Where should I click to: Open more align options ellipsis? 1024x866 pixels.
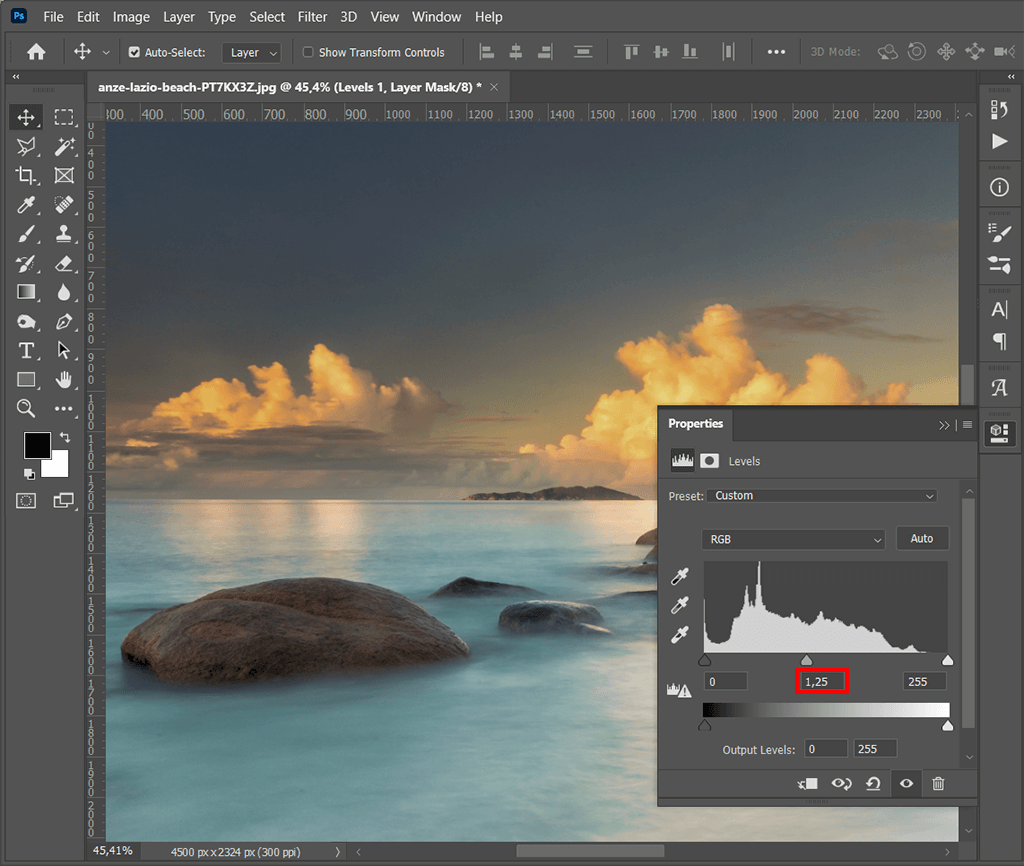tap(776, 52)
